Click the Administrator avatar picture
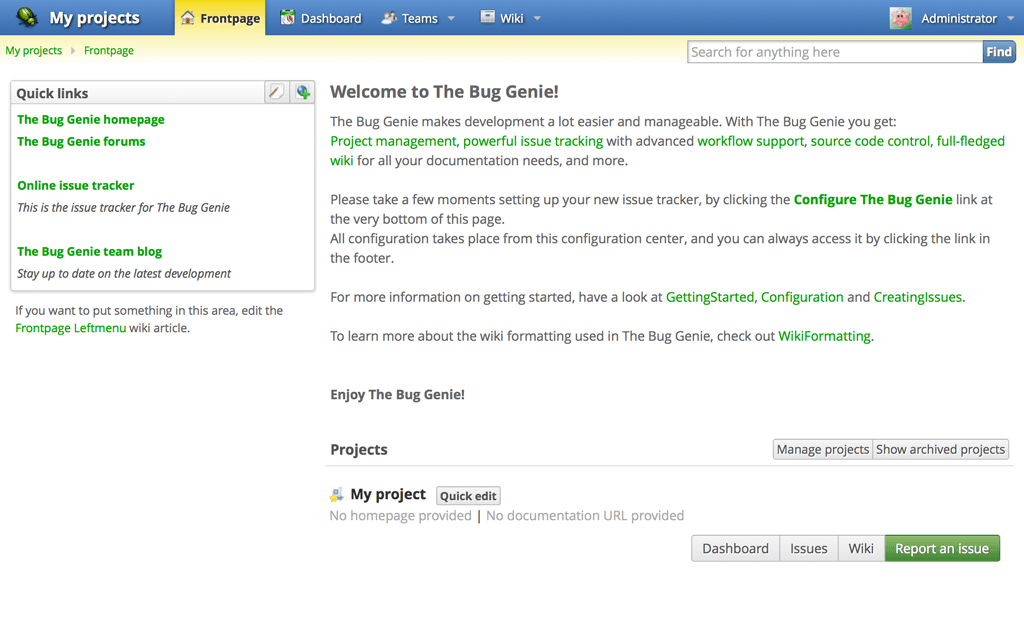1024x640 pixels. [x=901, y=18]
